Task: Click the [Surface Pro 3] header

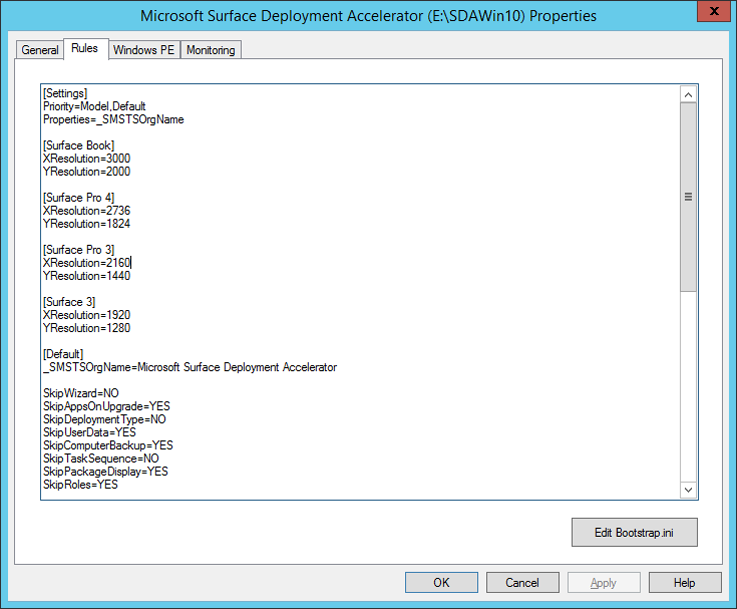Action: 78,250
